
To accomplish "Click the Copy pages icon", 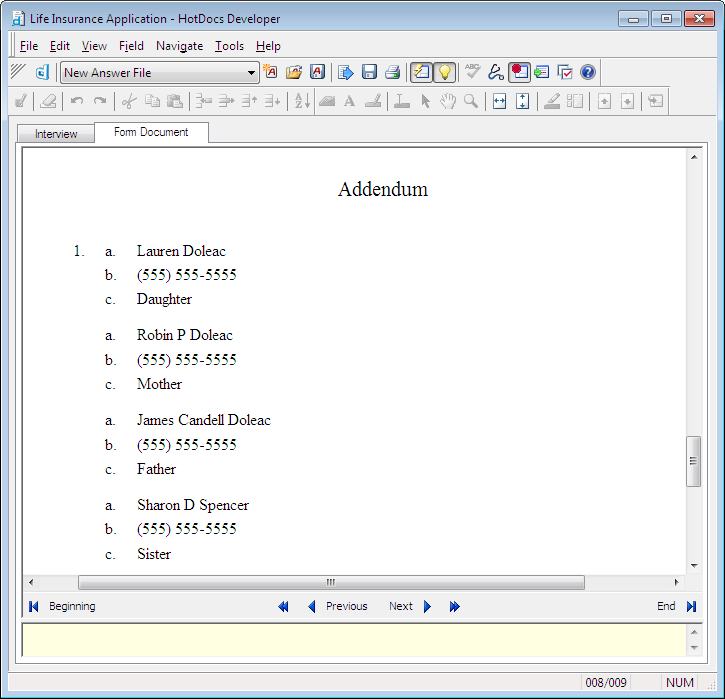I will click(x=152, y=101).
